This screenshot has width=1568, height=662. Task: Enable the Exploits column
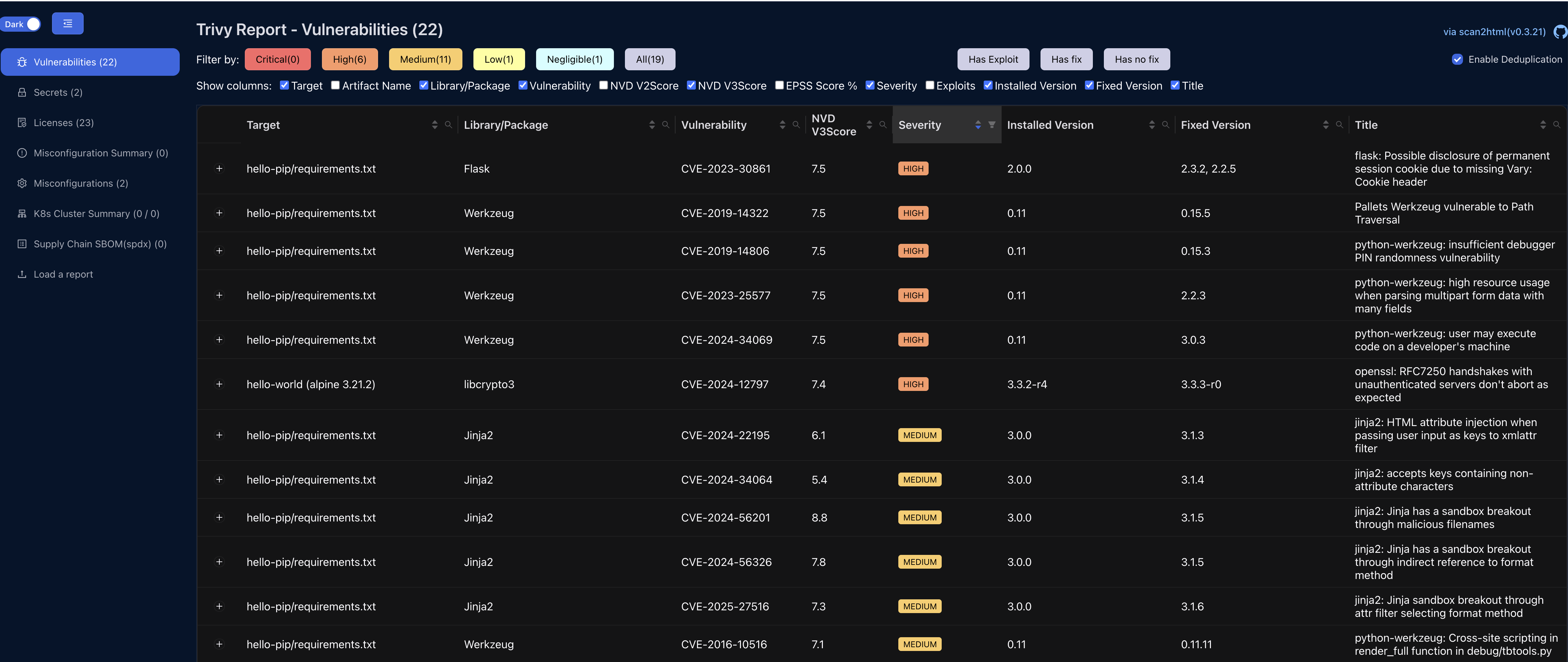(x=930, y=85)
